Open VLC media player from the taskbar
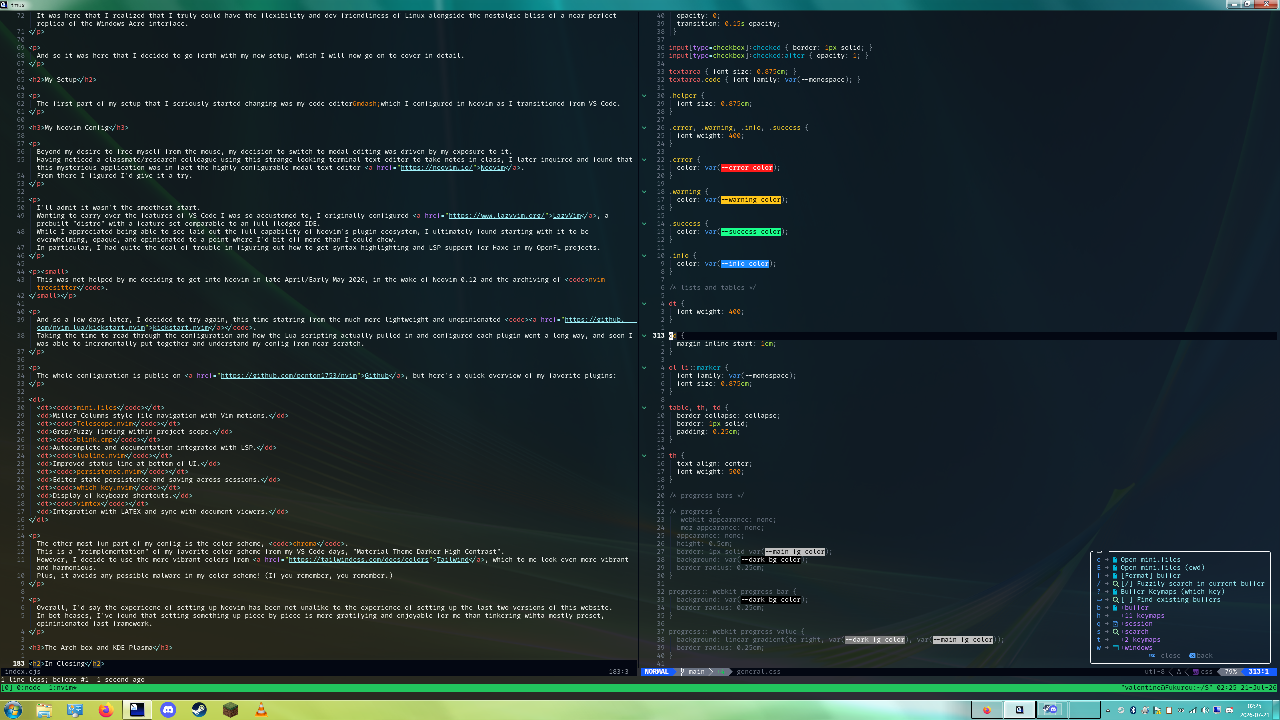This screenshot has width=1280, height=720. point(260,710)
